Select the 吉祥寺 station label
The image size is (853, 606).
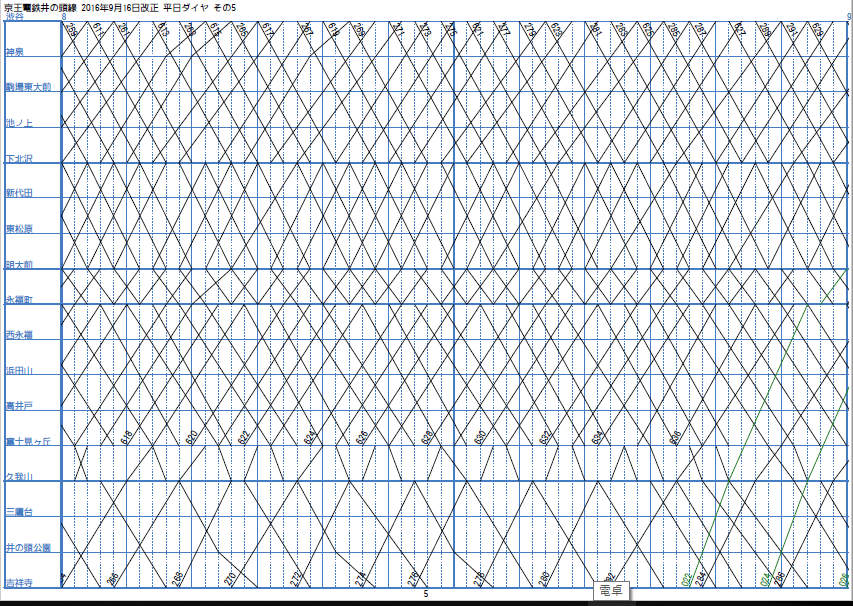click(x=19, y=583)
